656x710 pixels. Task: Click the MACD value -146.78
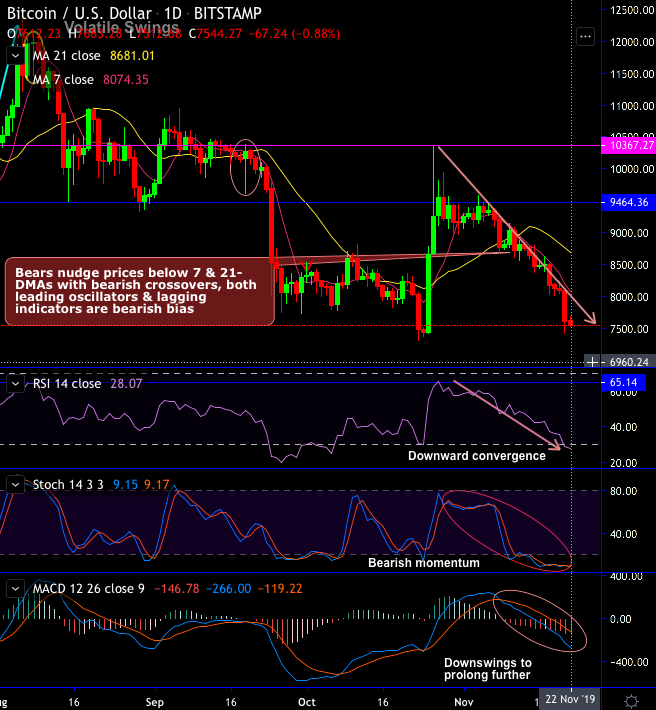(x=177, y=589)
